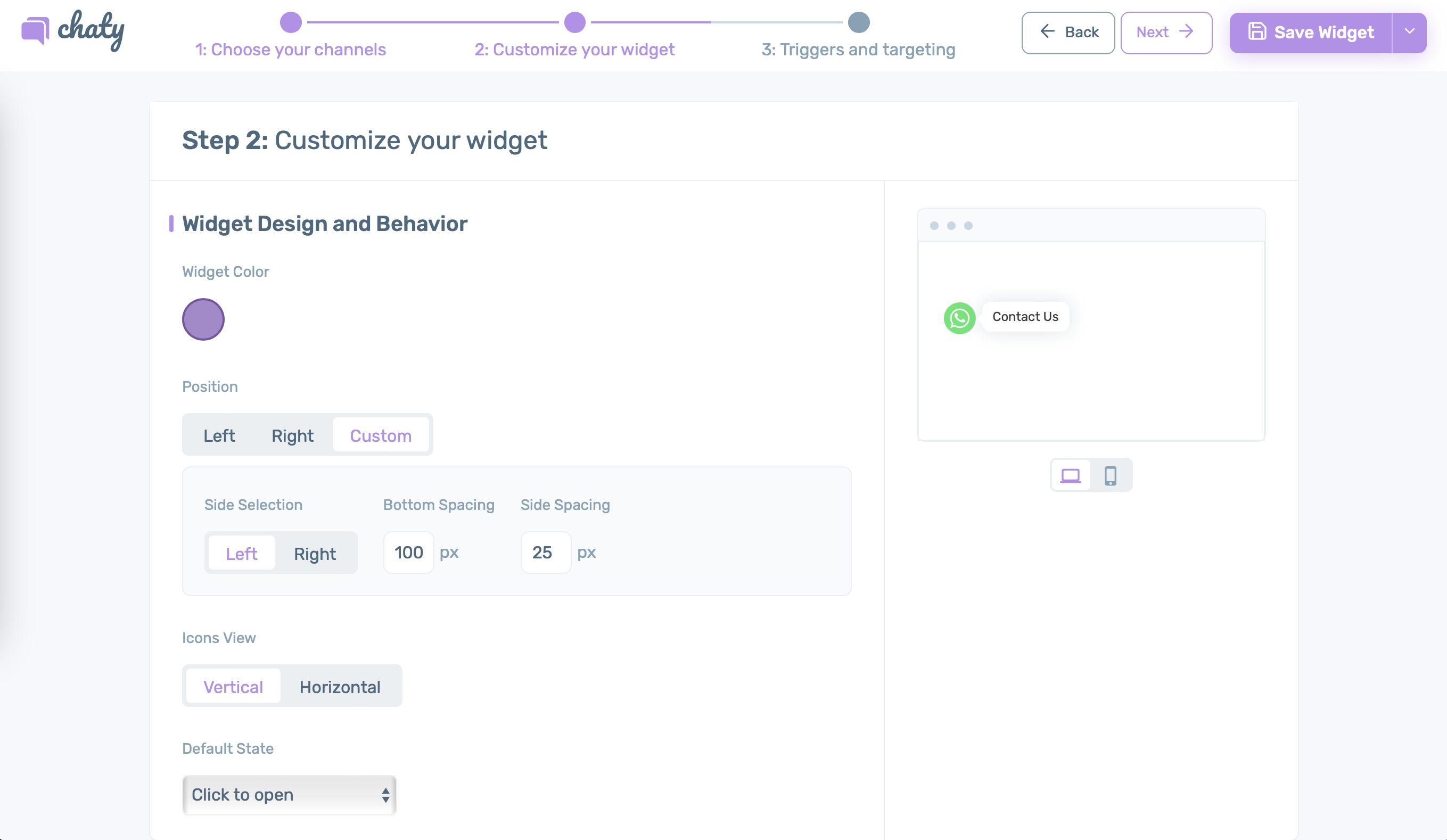Viewport: 1447px width, 840px height.
Task: Click the WhatsApp icon in preview
Action: (x=959, y=317)
